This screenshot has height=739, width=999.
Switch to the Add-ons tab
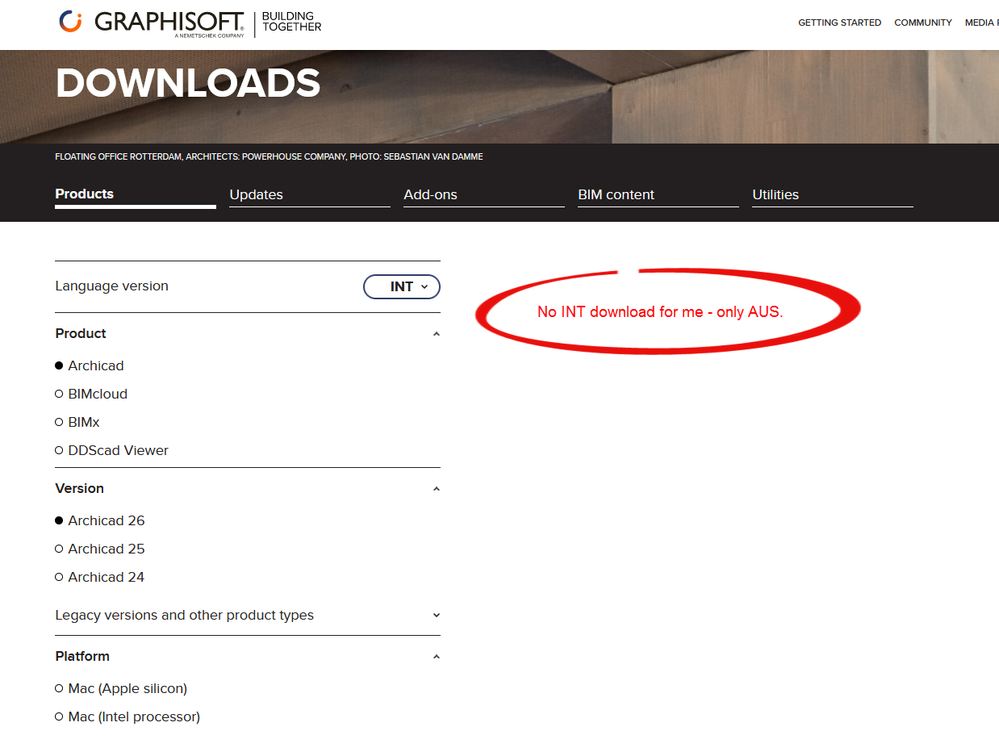click(x=484, y=195)
